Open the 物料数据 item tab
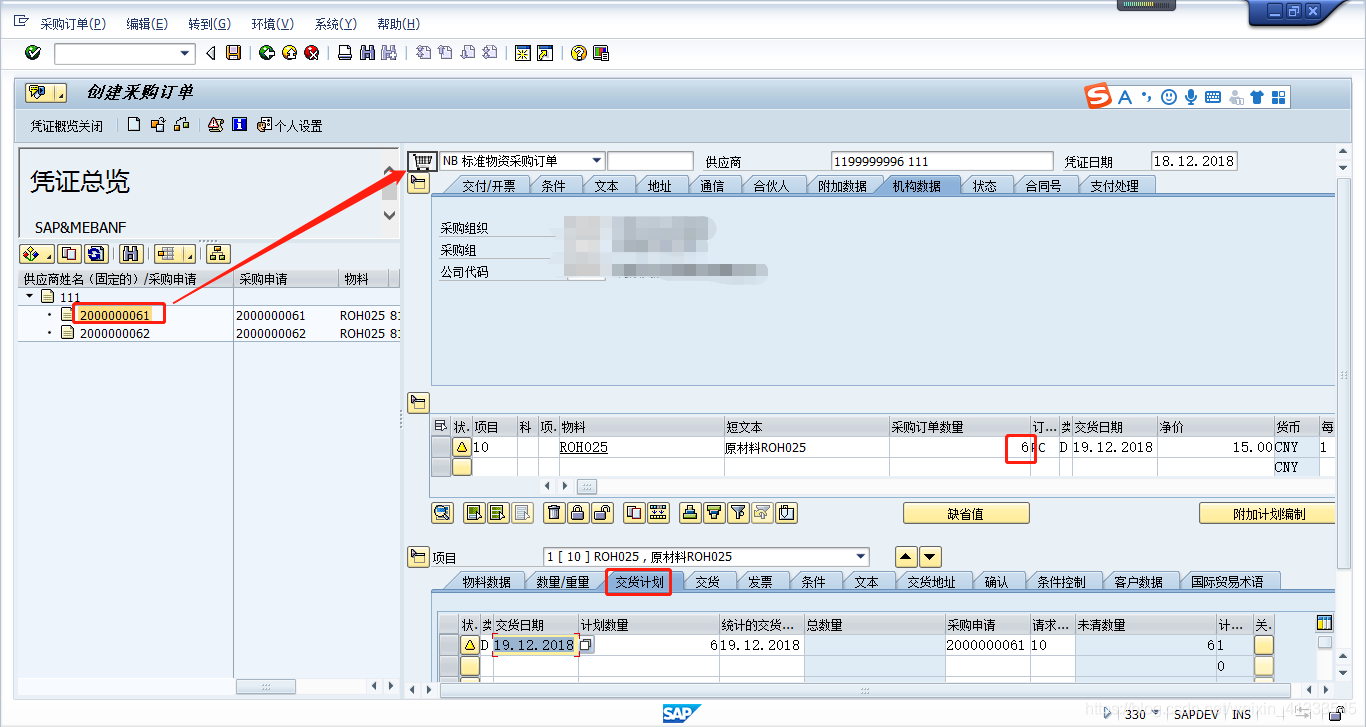The width and height of the screenshot is (1366, 727). tap(486, 581)
